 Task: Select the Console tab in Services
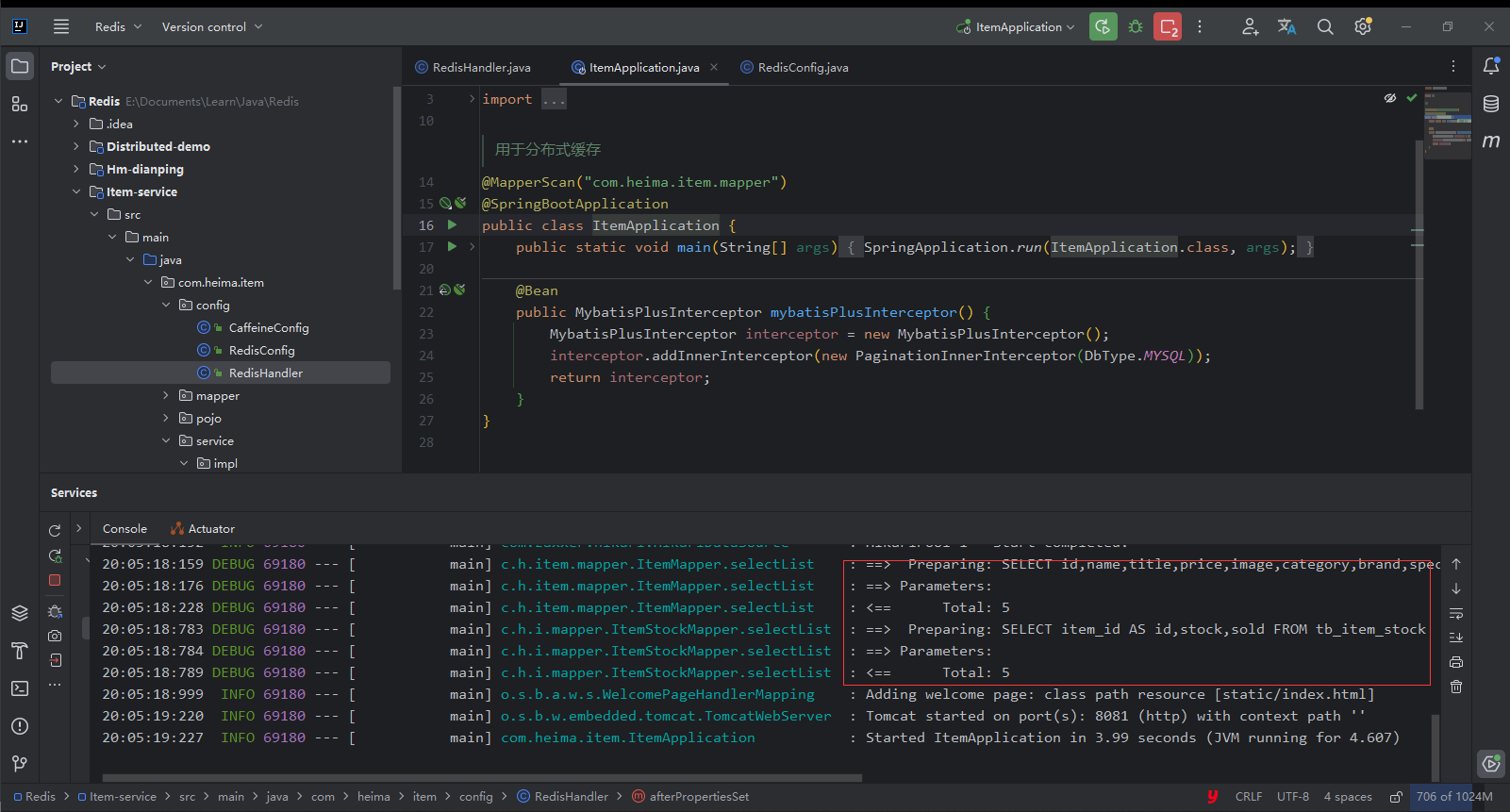click(x=124, y=529)
